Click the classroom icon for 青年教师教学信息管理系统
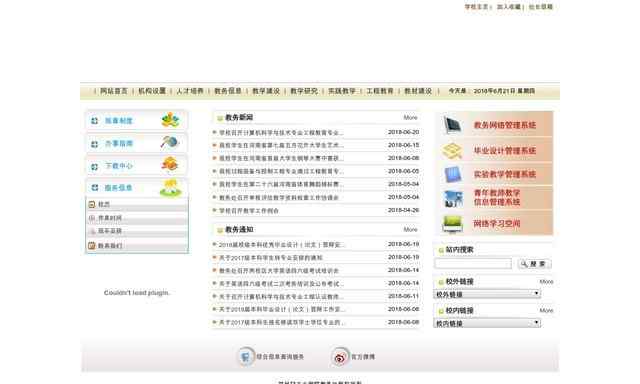The height and width of the screenshot is (384, 640). click(x=453, y=198)
